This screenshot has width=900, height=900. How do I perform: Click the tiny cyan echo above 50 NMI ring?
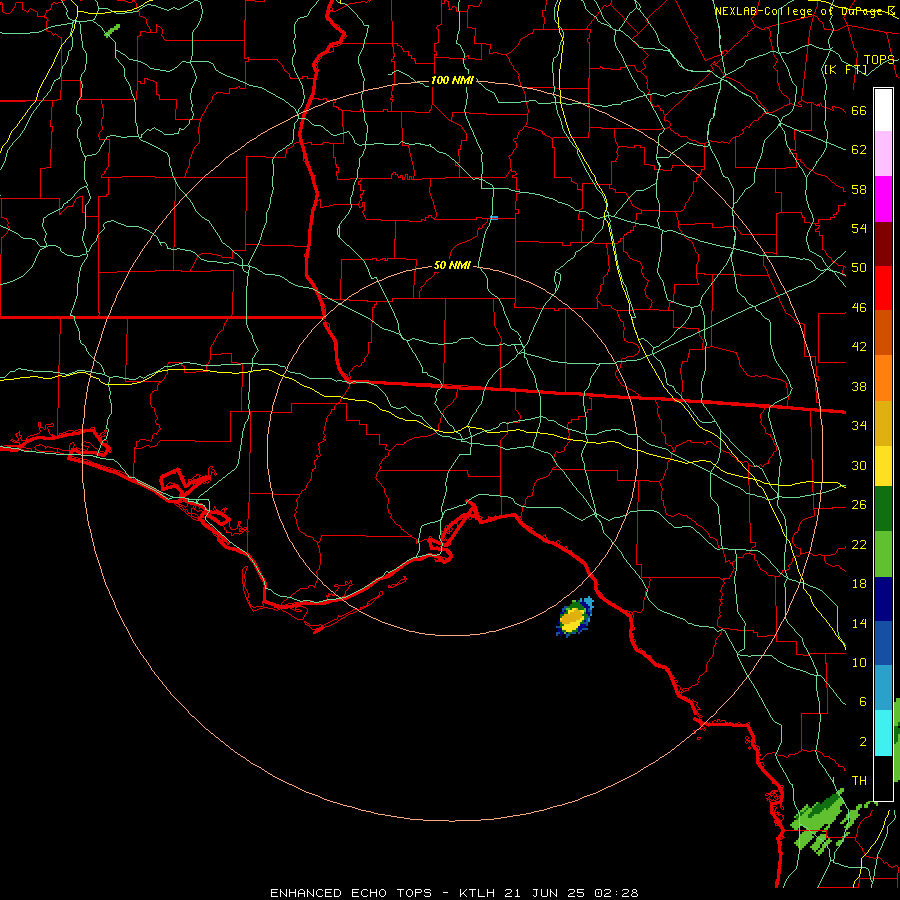pos(494,218)
